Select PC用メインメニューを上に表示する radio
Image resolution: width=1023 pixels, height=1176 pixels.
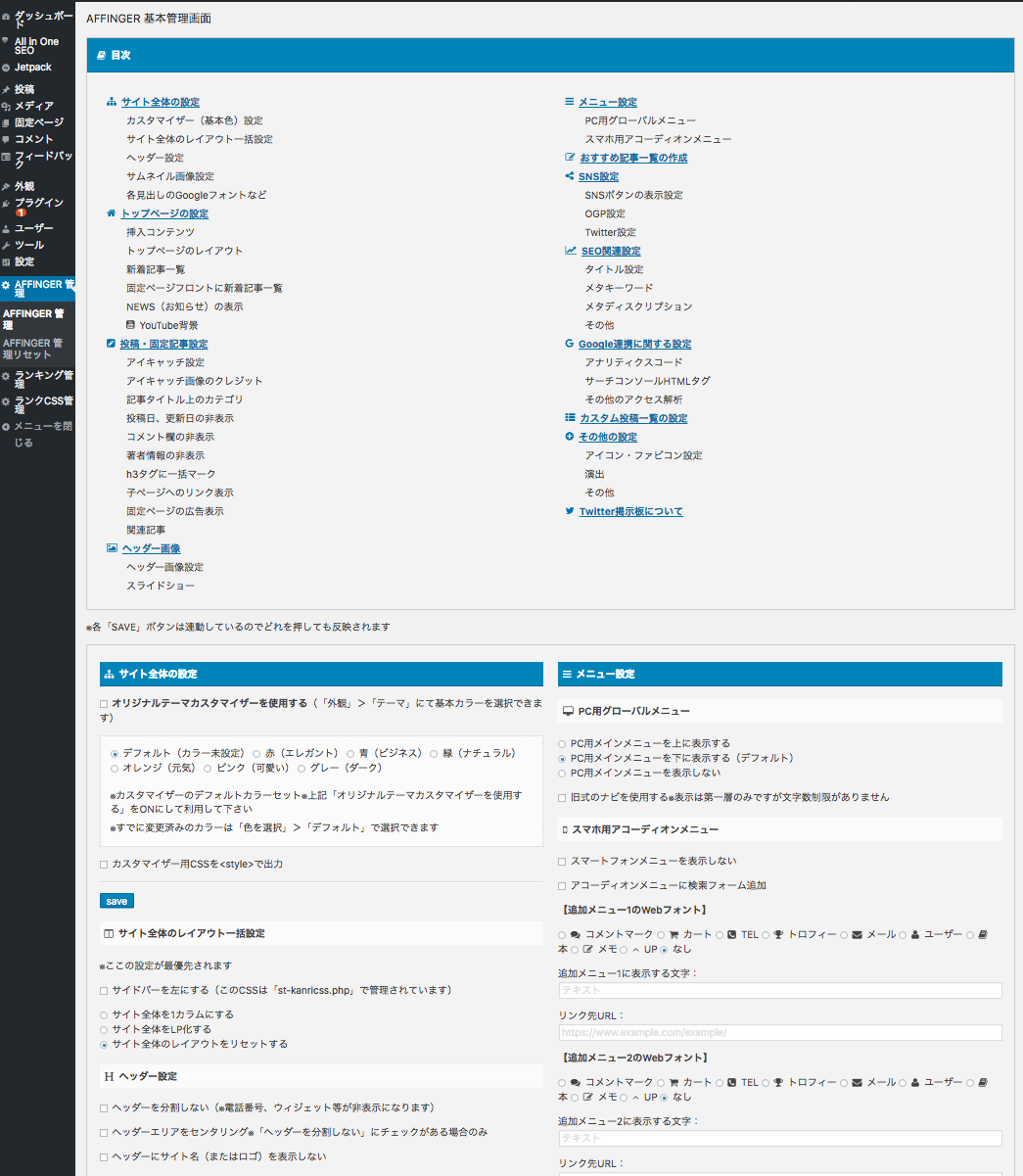[562, 744]
